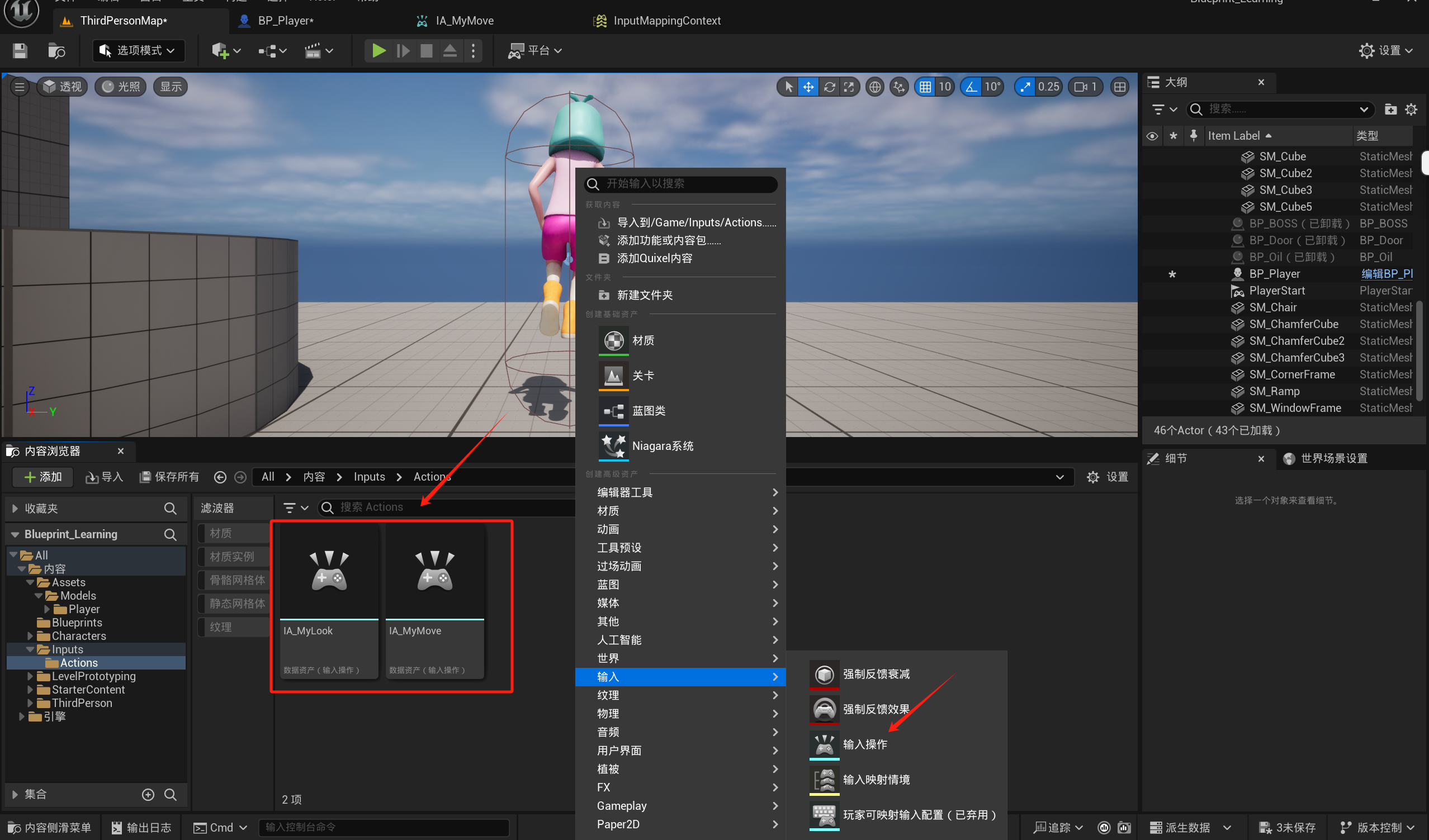Viewport: 1429px width, 840px height.
Task: Collapse the Inputs folder tree arrow
Action: [31, 649]
